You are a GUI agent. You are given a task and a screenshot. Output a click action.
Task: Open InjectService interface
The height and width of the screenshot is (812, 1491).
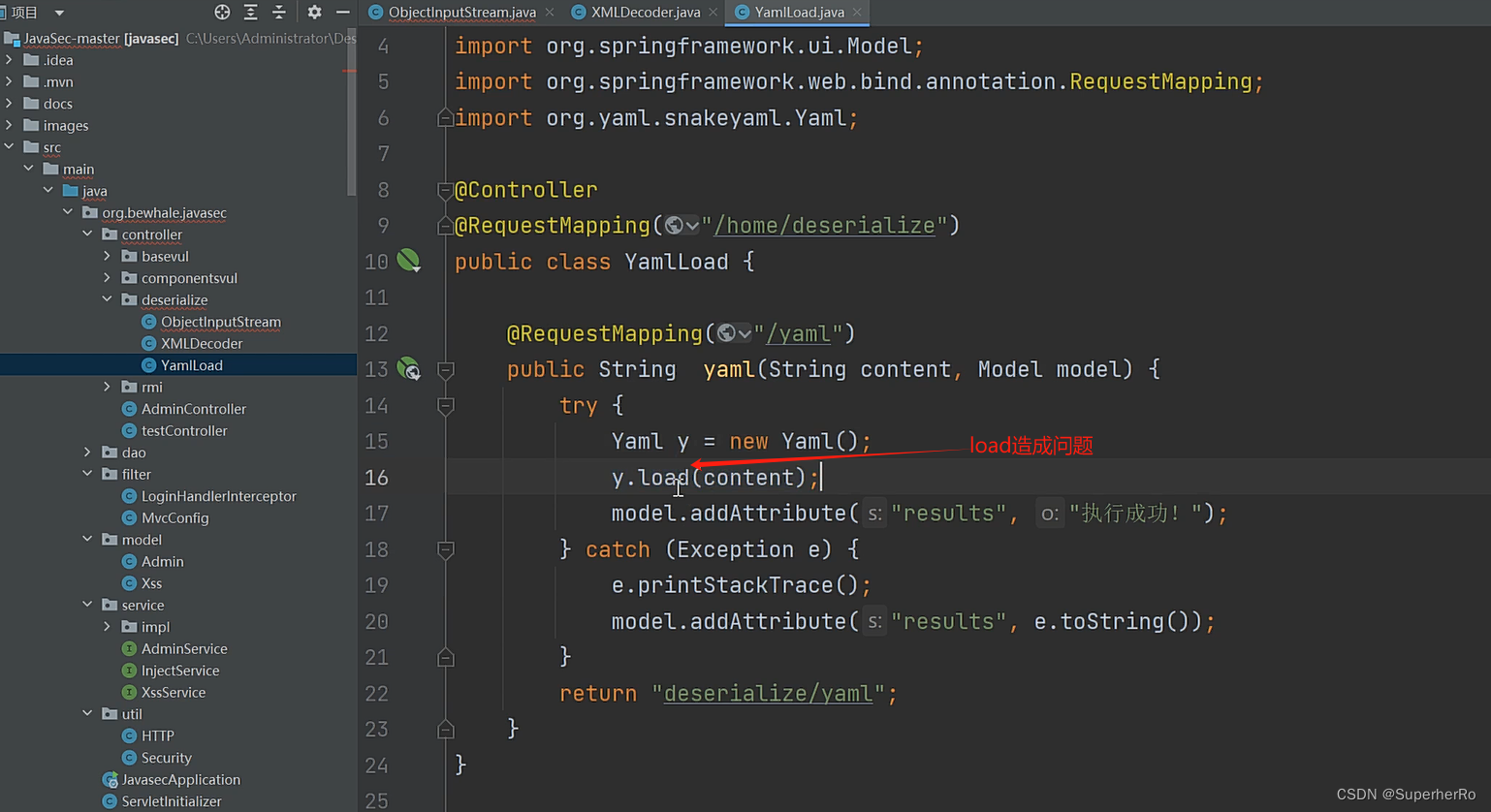180,671
